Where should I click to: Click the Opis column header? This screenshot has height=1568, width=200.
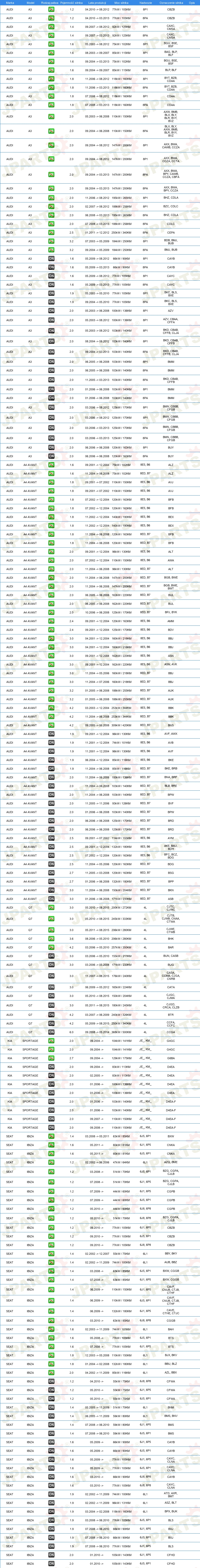[x=192, y=3]
